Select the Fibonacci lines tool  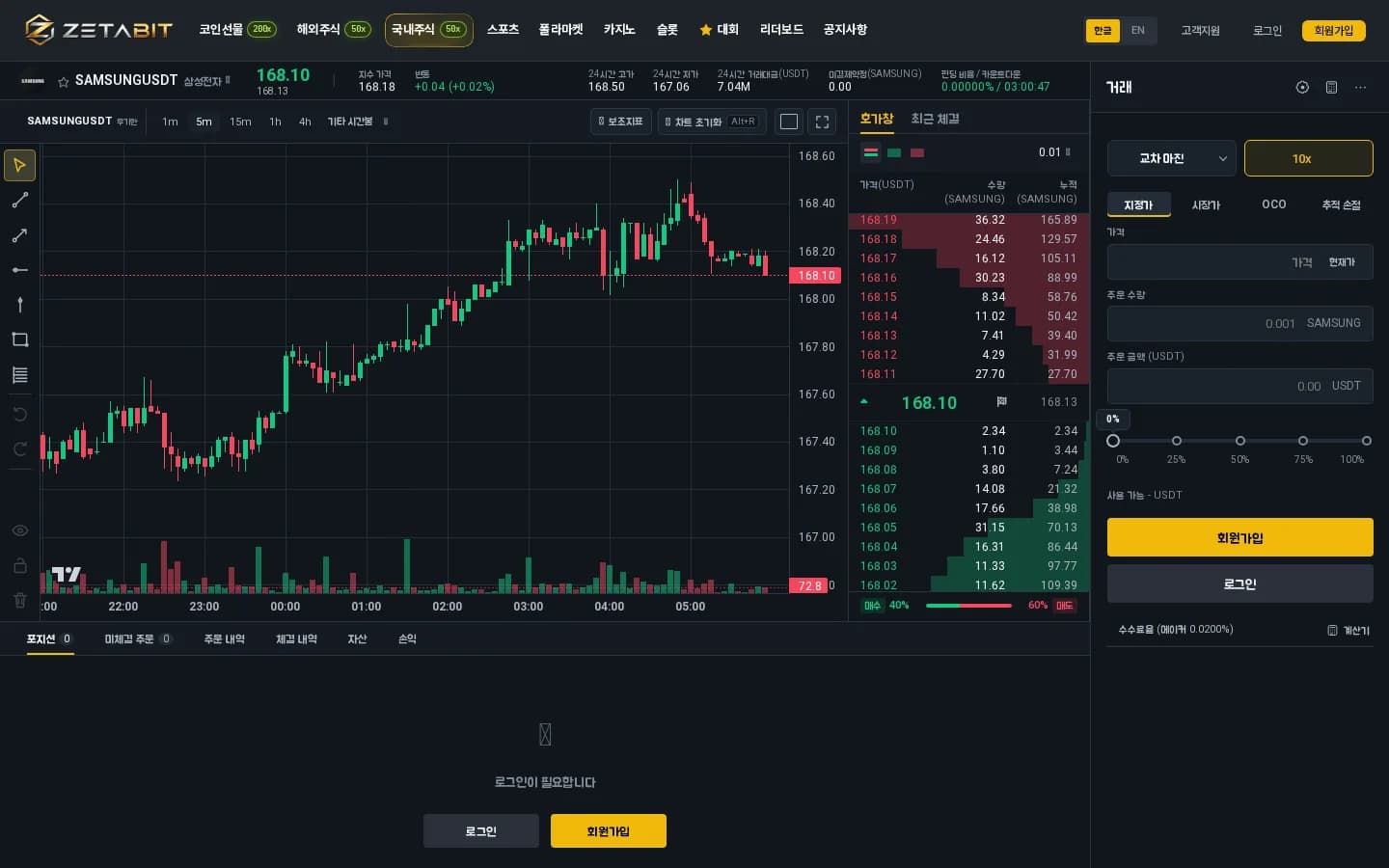click(20, 375)
